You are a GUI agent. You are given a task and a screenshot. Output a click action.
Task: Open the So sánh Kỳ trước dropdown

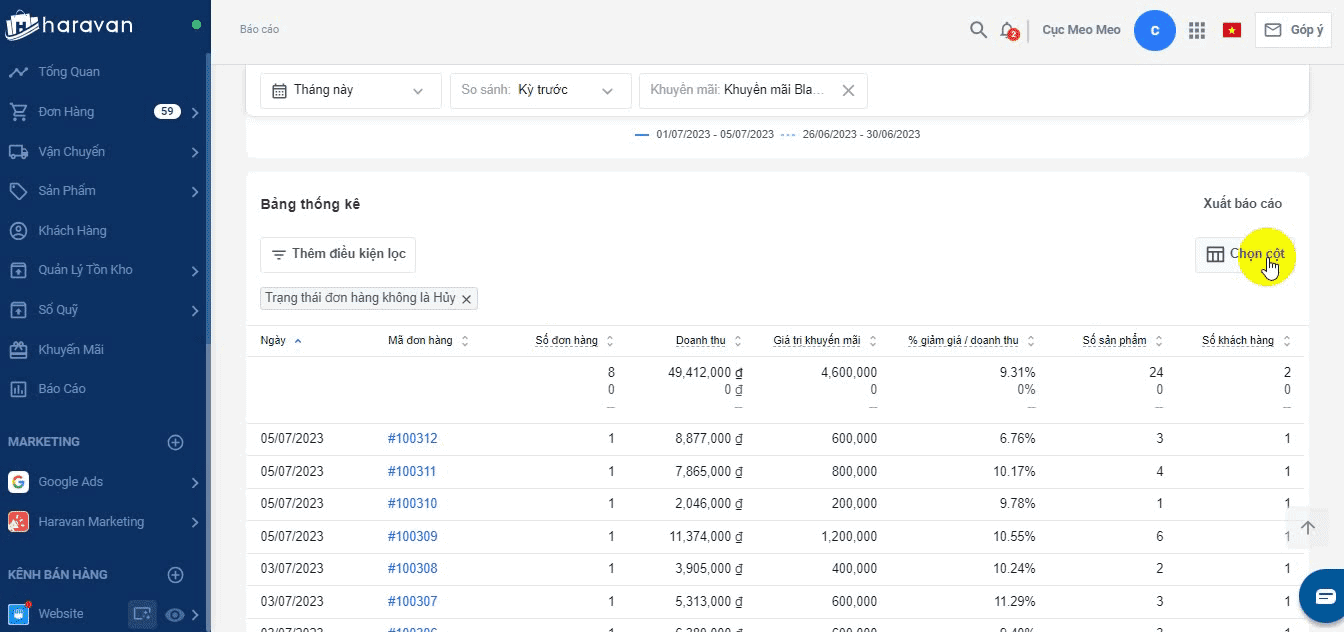click(x=540, y=90)
